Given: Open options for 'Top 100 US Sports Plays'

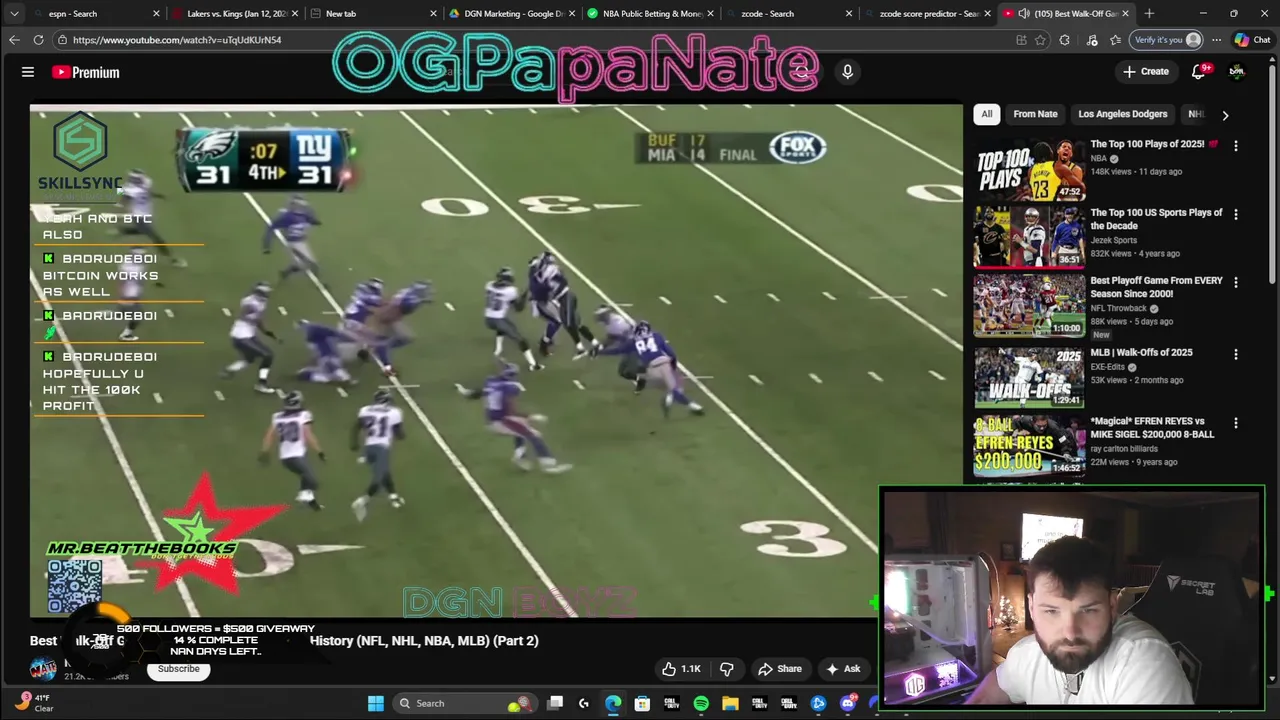Looking at the screenshot, I should pyautogui.click(x=1235, y=214).
